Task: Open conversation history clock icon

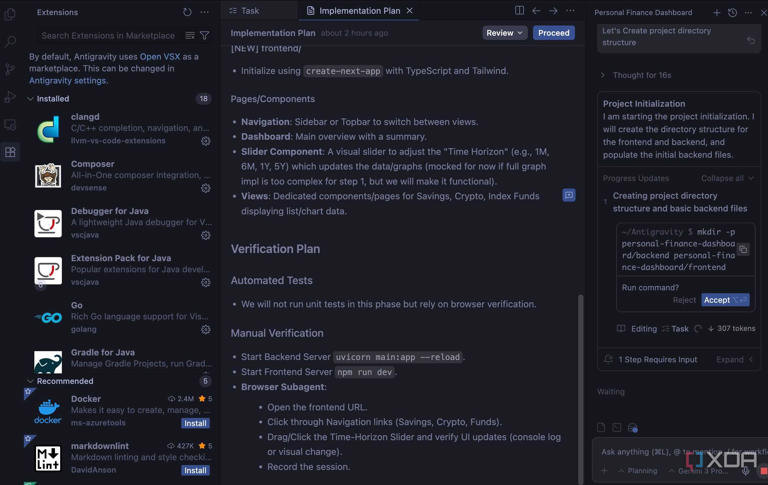Action: click(732, 13)
